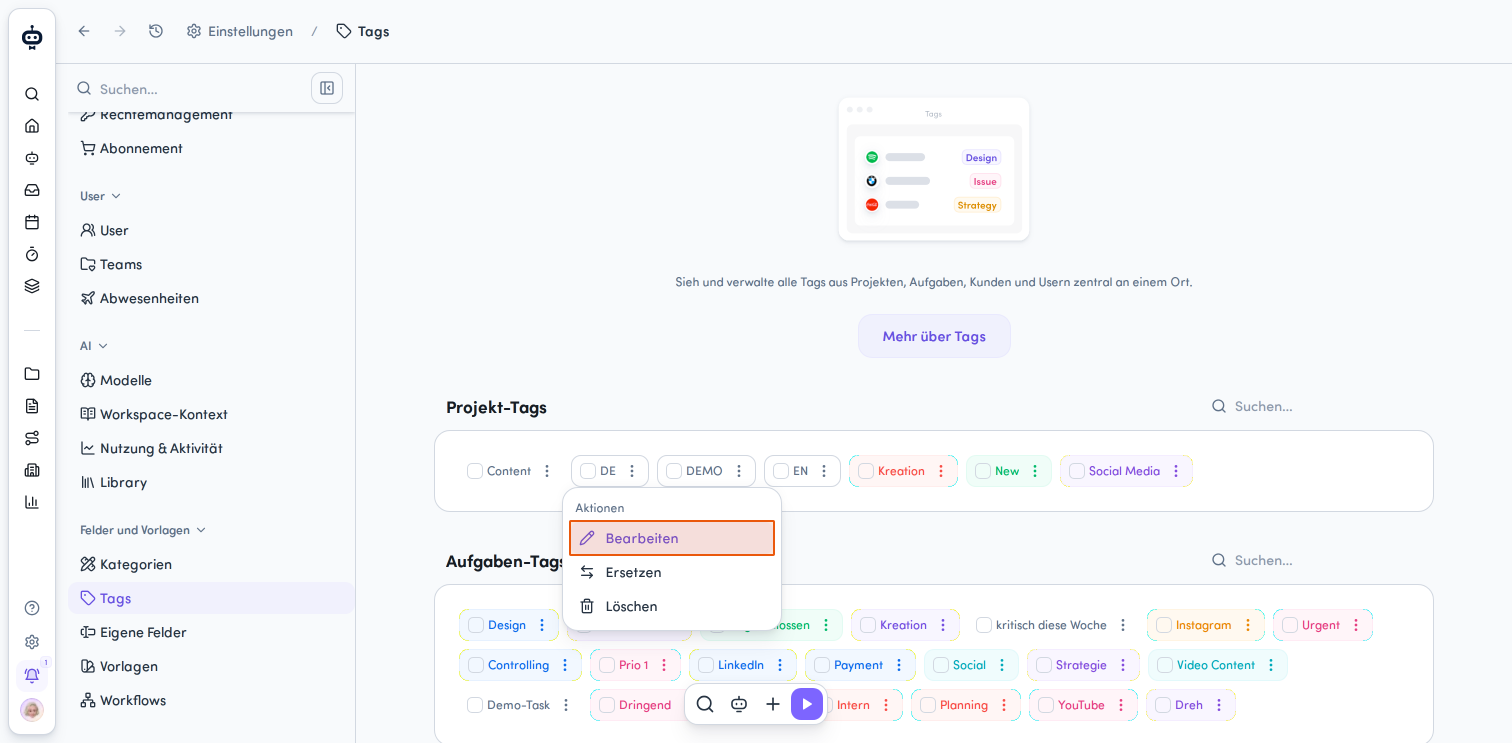Collapse the sidebar panel icon
Viewport: 1512px width, 743px height.
coord(327,88)
